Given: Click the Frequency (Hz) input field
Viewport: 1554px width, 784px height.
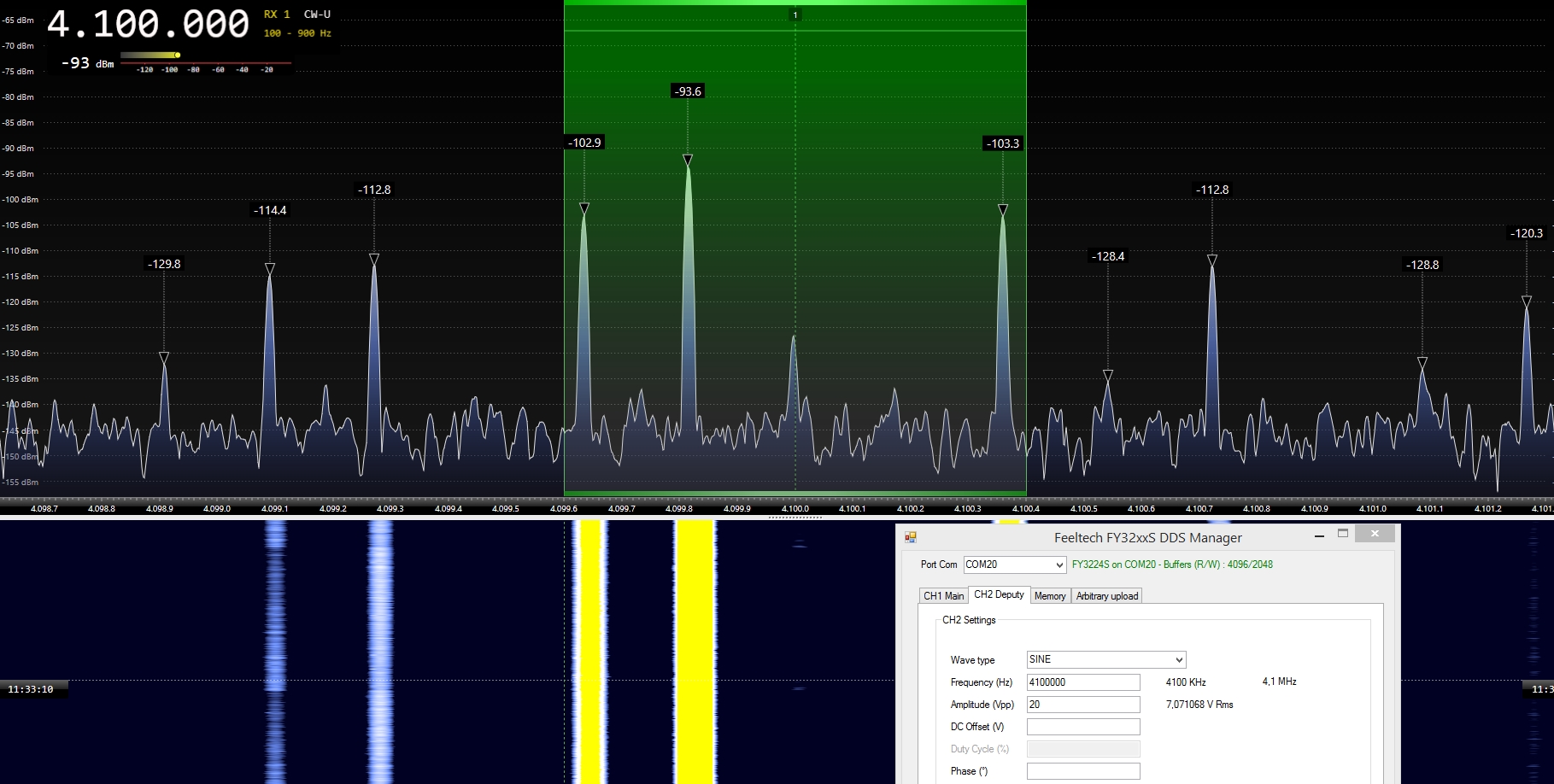Looking at the screenshot, I should pos(1083,682).
